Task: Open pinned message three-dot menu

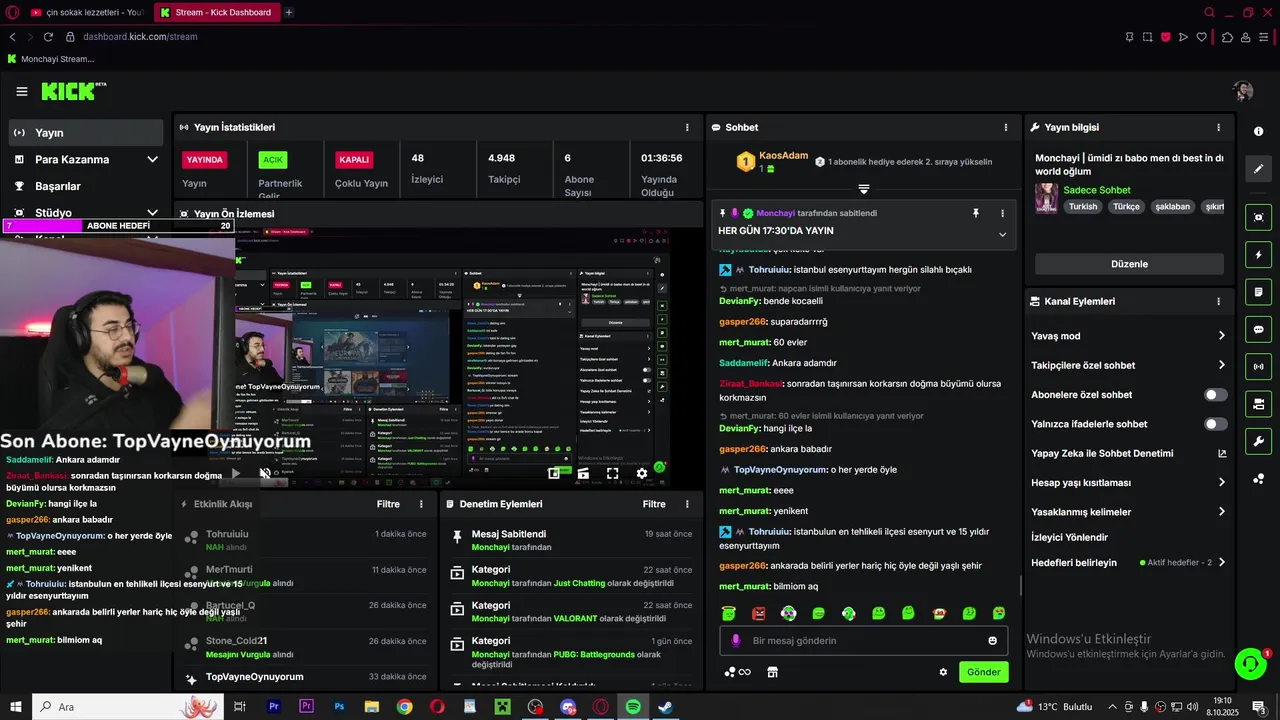Action: (1002, 213)
